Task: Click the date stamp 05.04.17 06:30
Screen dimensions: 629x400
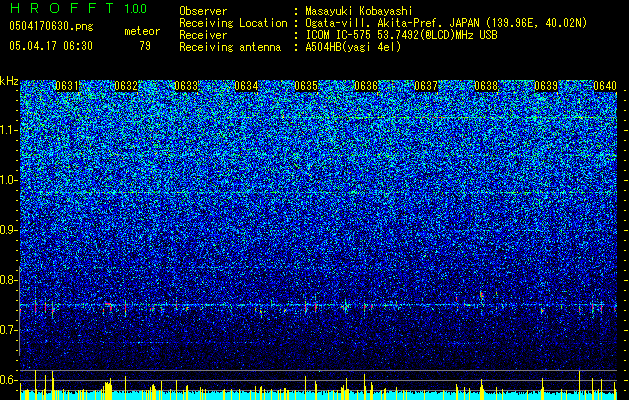Action: click(x=51, y=46)
